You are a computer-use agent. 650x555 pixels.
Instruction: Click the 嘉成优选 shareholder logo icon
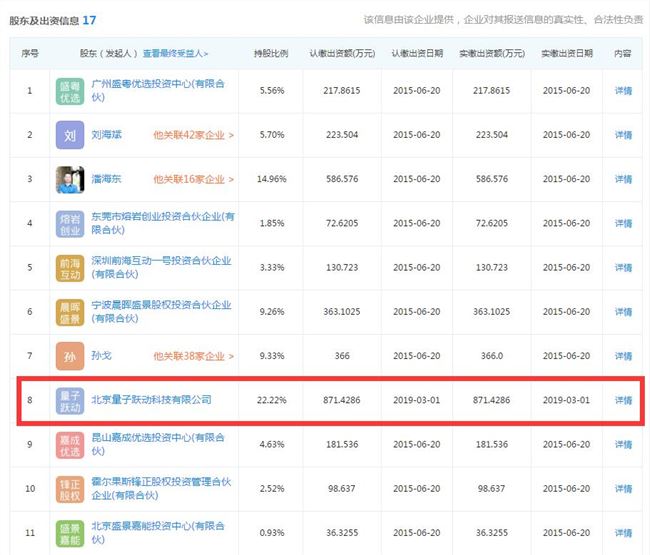coord(70,445)
